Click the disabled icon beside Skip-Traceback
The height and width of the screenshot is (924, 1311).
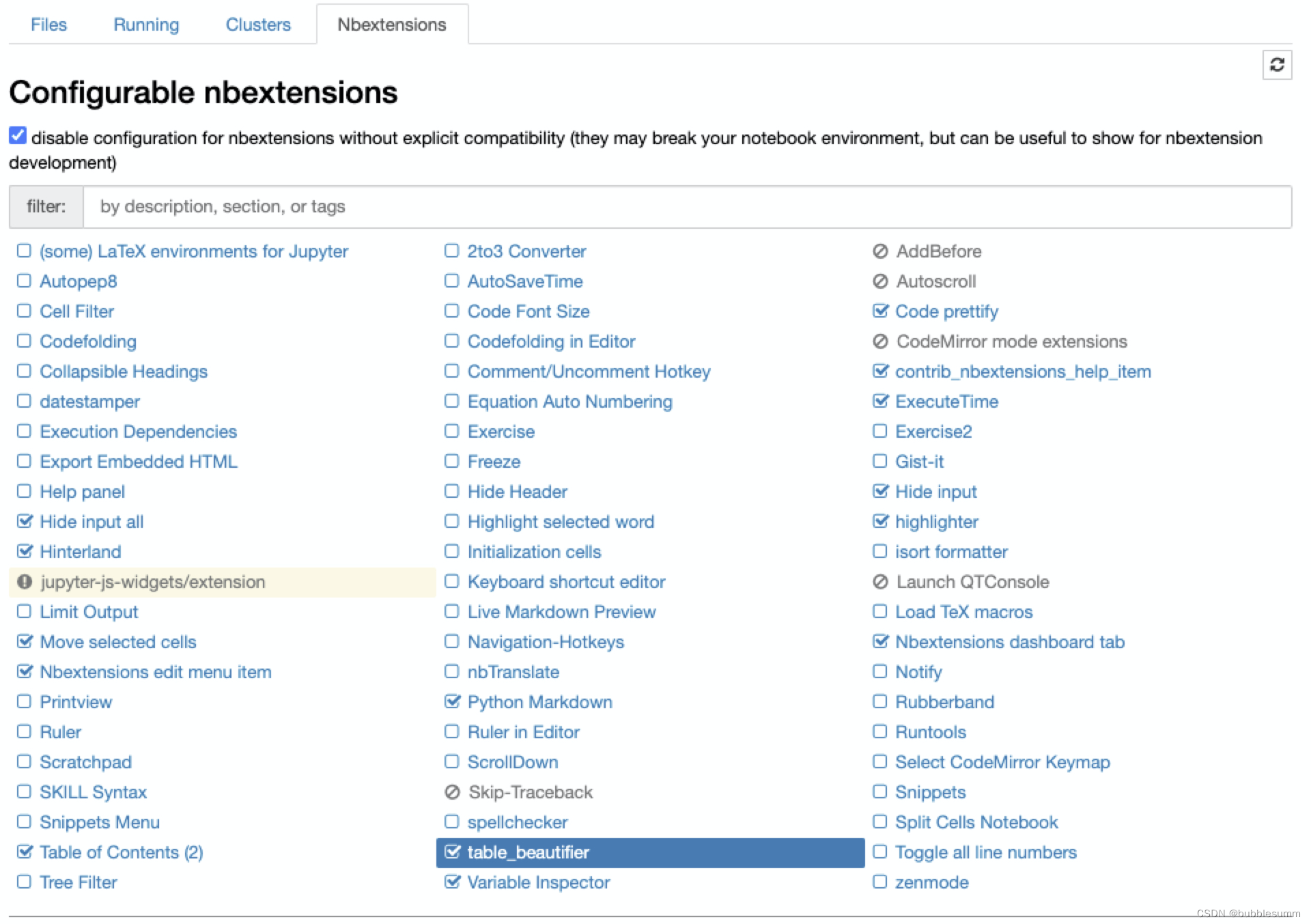click(x=452, y=792)
